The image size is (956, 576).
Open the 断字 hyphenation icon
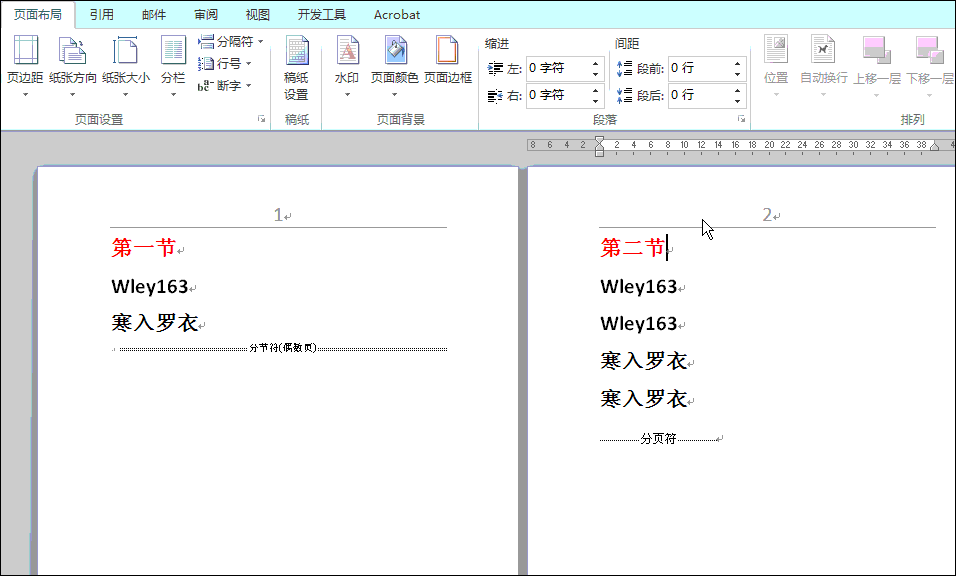(204, 86)
